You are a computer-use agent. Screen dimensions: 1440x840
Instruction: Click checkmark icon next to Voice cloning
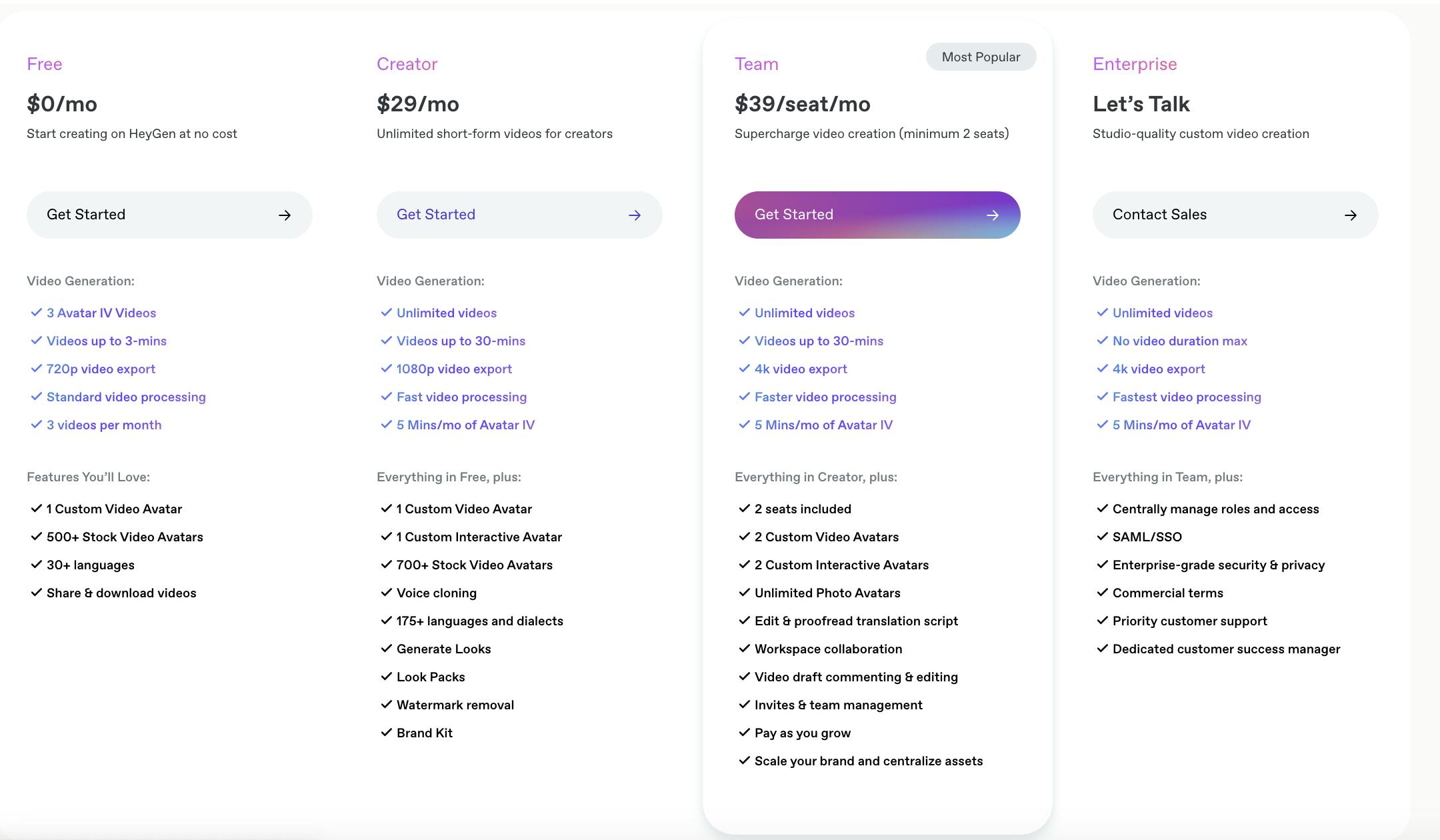pyautogui.click(x=386, y=593)
